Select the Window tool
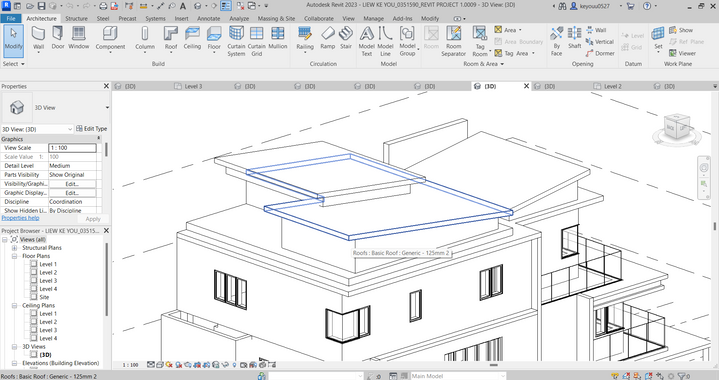The height and width of the screenshot is (380, 719). (x=79, y=38)
